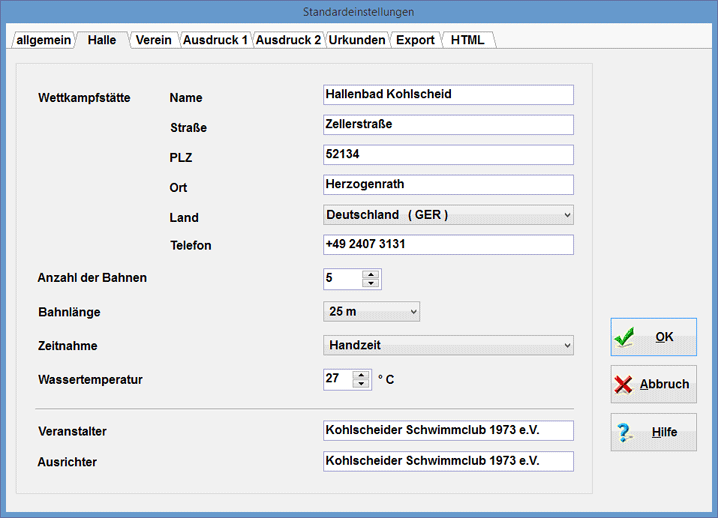
Task: Increase Anzahl der Bahnen with up arrow
Action: pos(371,274)
